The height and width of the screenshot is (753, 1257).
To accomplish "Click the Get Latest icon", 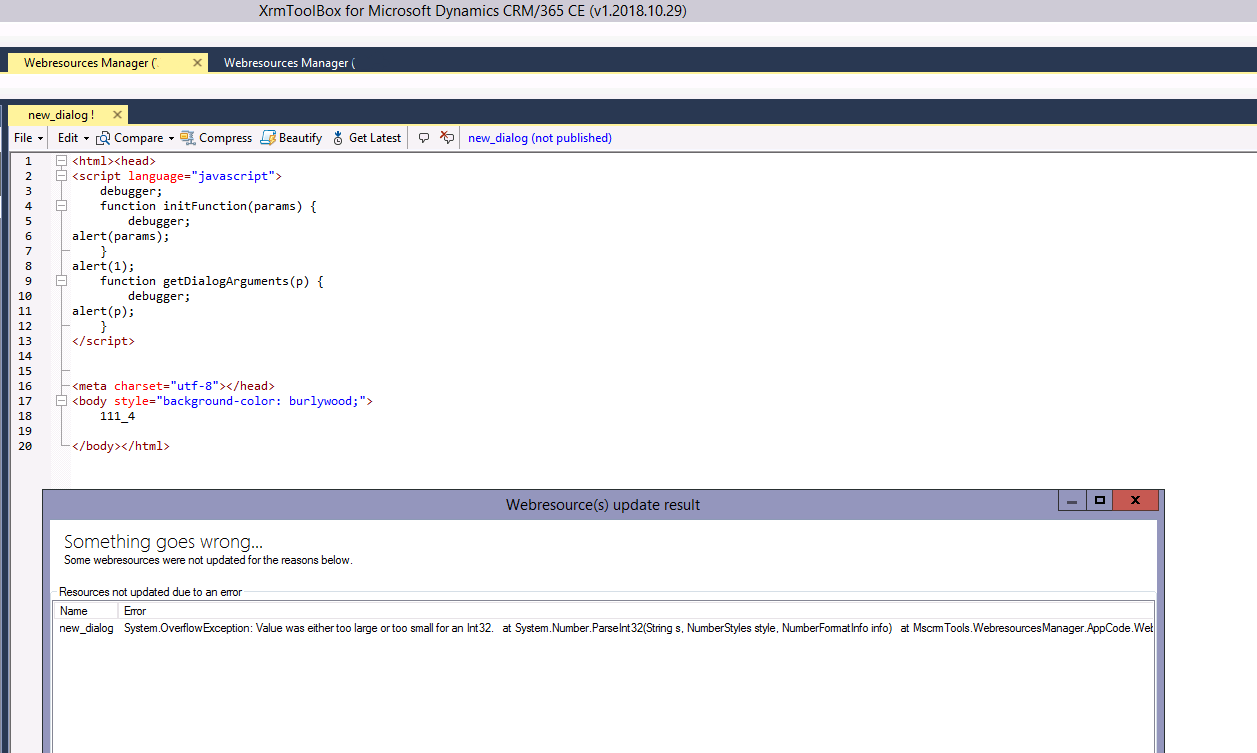I will pos(339,138).
